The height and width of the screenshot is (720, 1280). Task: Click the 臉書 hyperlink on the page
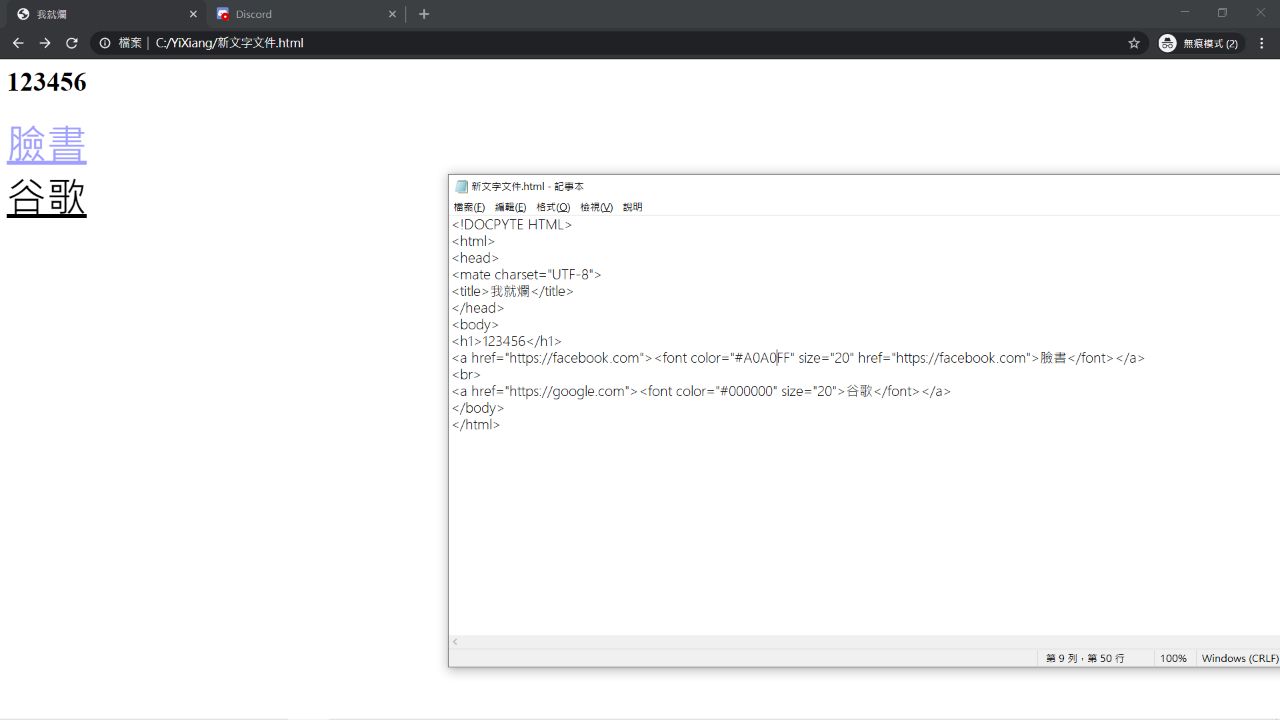[x=47, y=145]
